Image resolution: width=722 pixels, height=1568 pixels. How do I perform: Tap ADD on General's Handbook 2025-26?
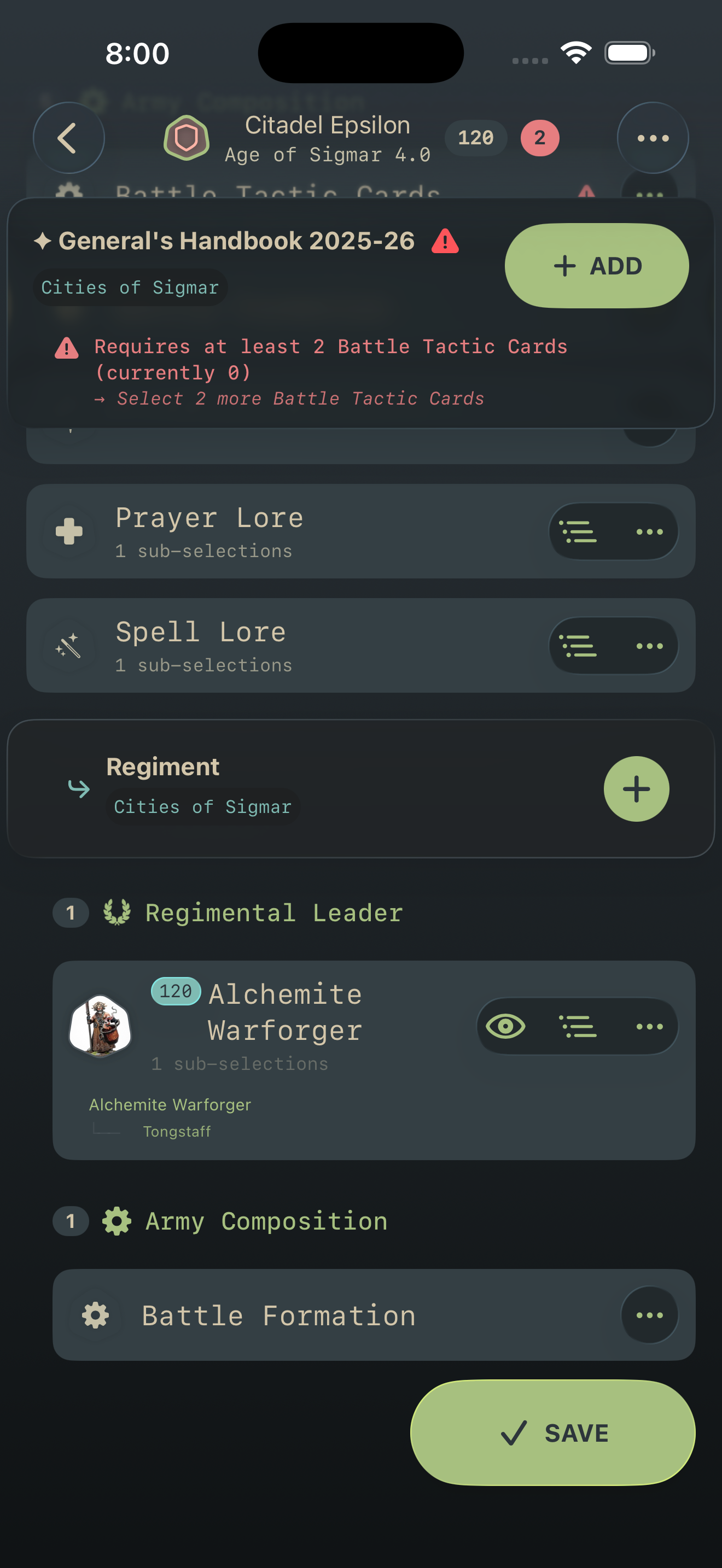click(x=596, y=265)
